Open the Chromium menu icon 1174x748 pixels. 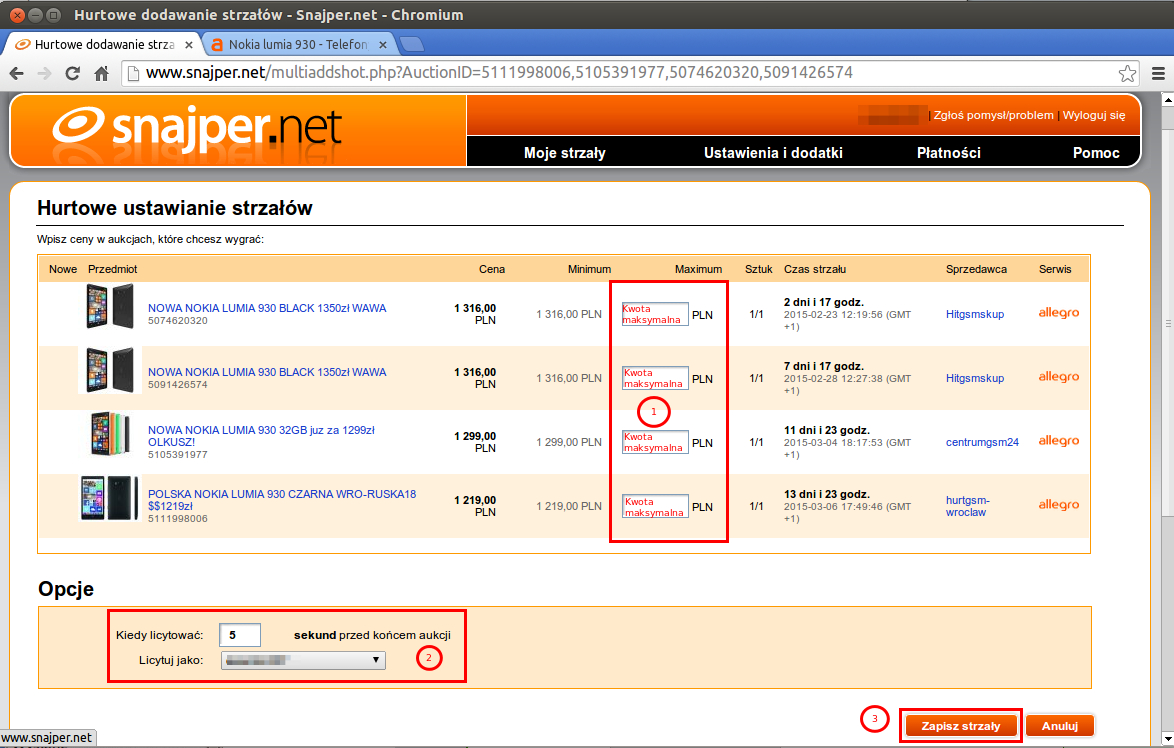1156,73
